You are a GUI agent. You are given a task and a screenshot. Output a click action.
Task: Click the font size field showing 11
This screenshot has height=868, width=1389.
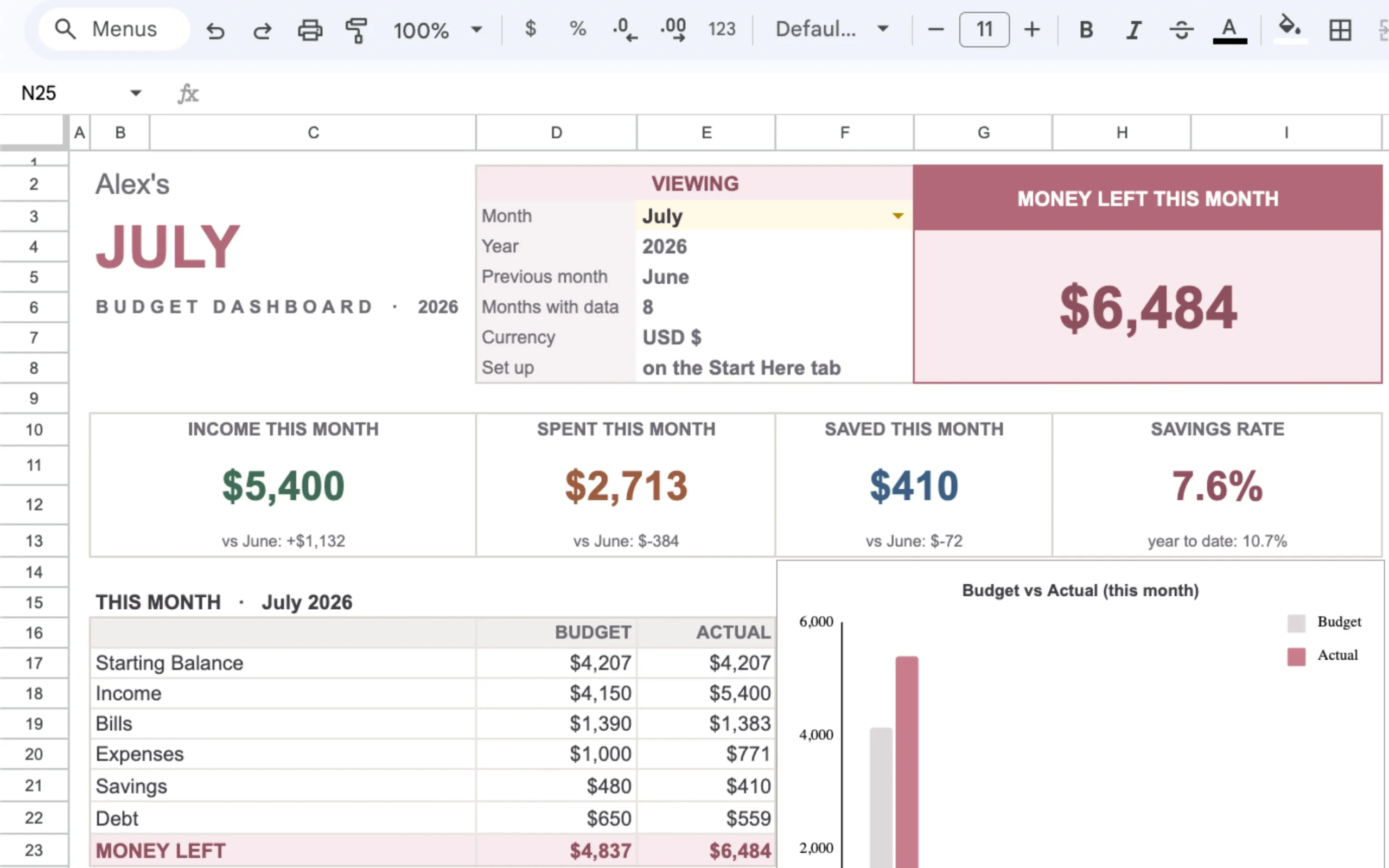tap(984, 29)
